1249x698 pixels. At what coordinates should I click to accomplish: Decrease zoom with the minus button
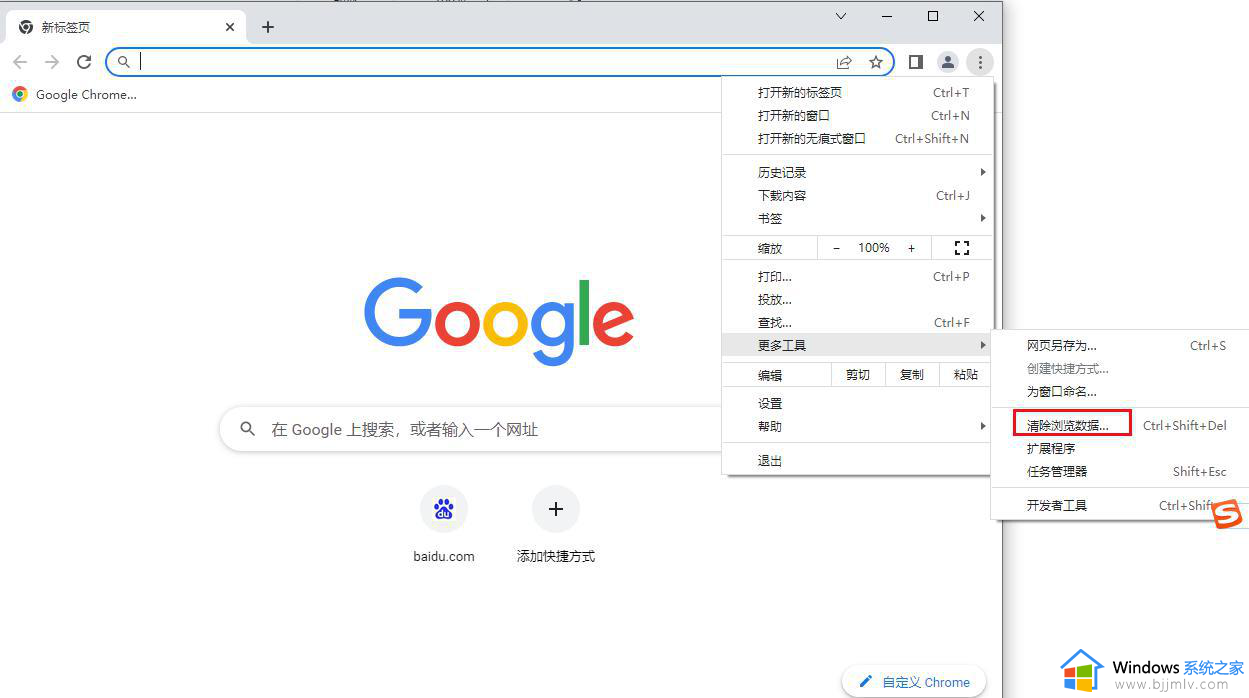[x=837, y=247]
